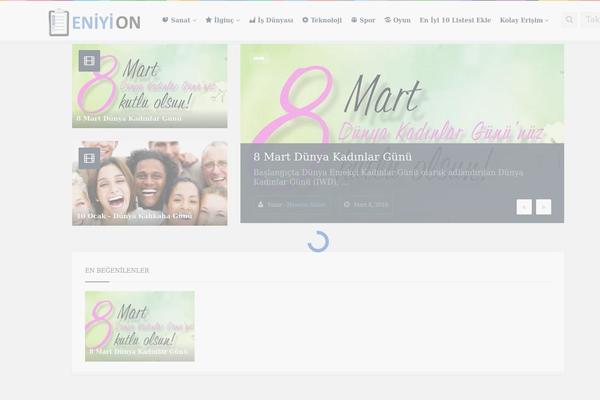Click the previous slide arrow button
600x400 pixels.
(x=524, y=207)
